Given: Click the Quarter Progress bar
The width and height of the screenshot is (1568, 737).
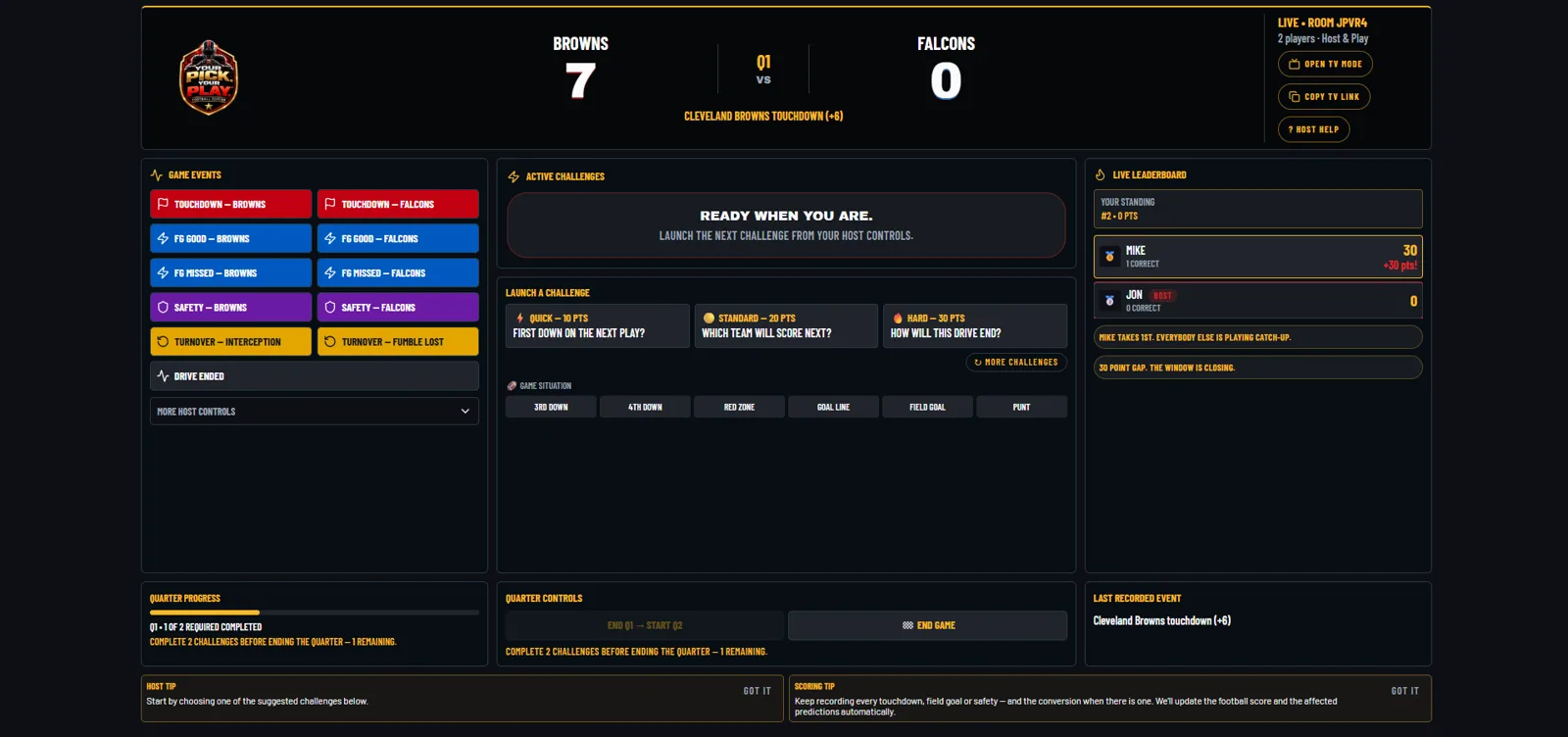Looking at the screenshot, I should tap(315, 613).
